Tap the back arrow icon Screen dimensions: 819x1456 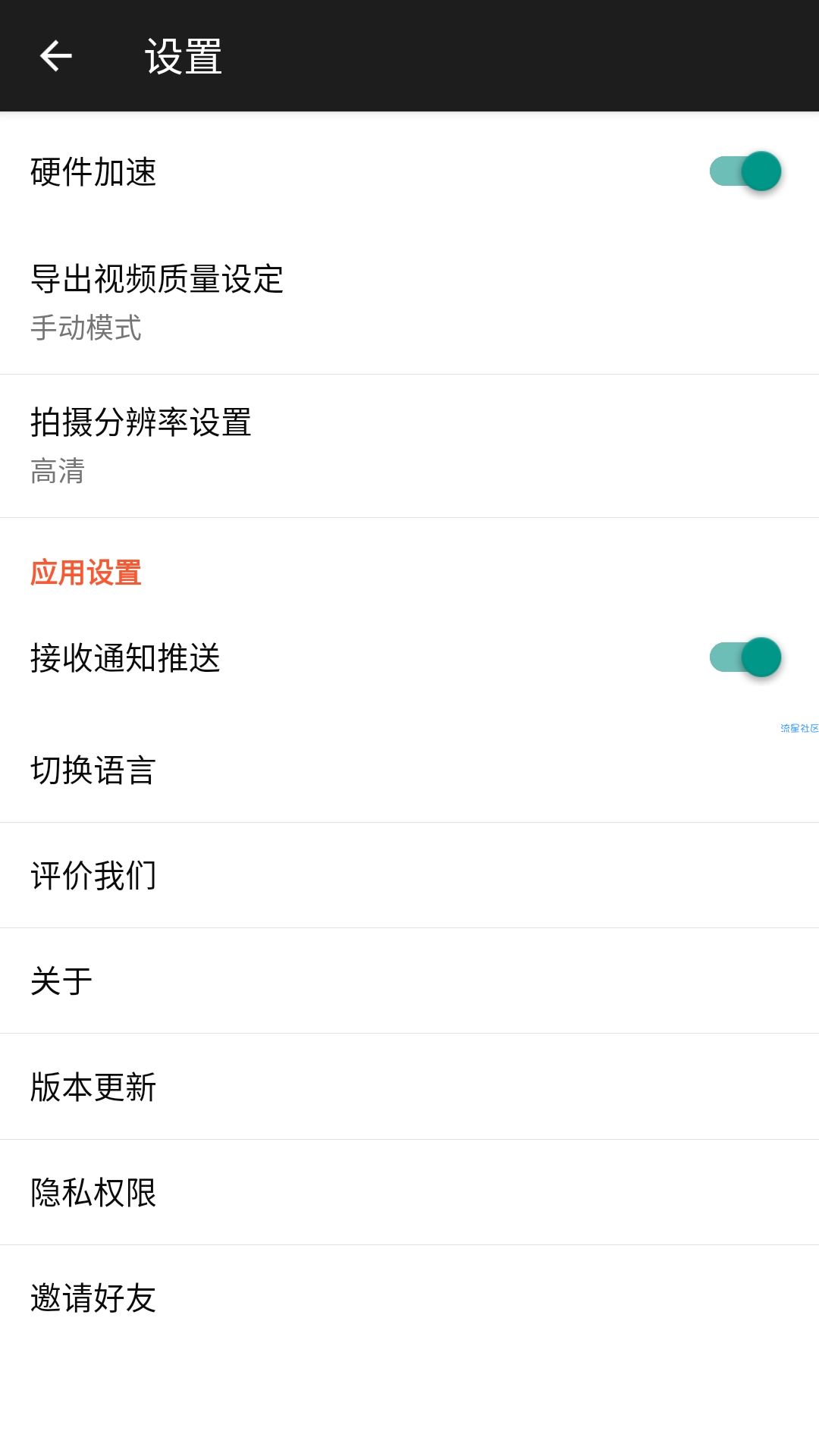pos(55,56)
